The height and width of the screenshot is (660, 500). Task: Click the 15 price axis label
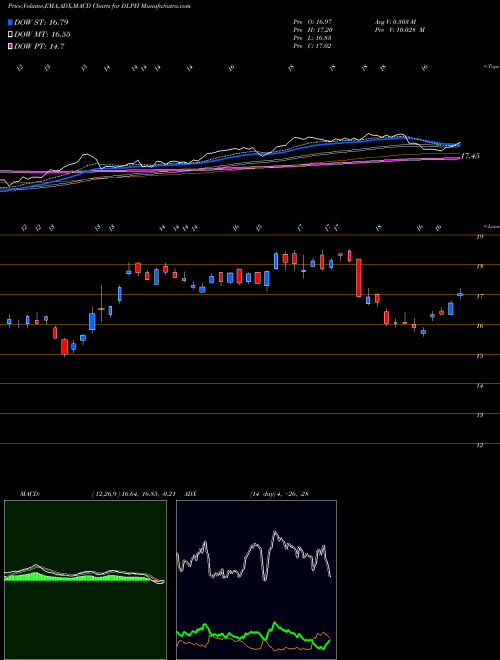pyautogui.click(x=479, y=356)
